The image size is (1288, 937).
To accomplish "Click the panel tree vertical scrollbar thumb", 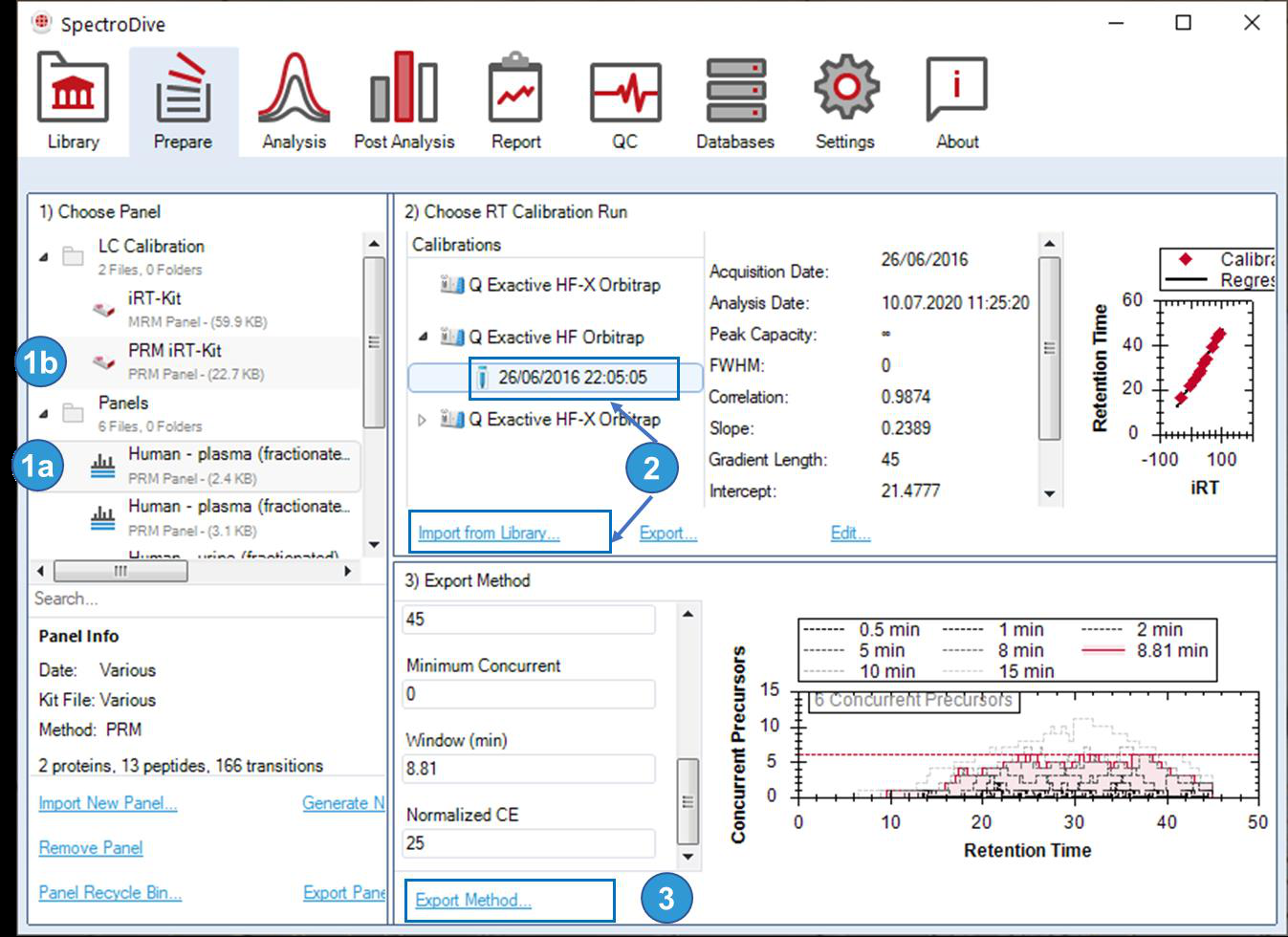I will 374,342.
